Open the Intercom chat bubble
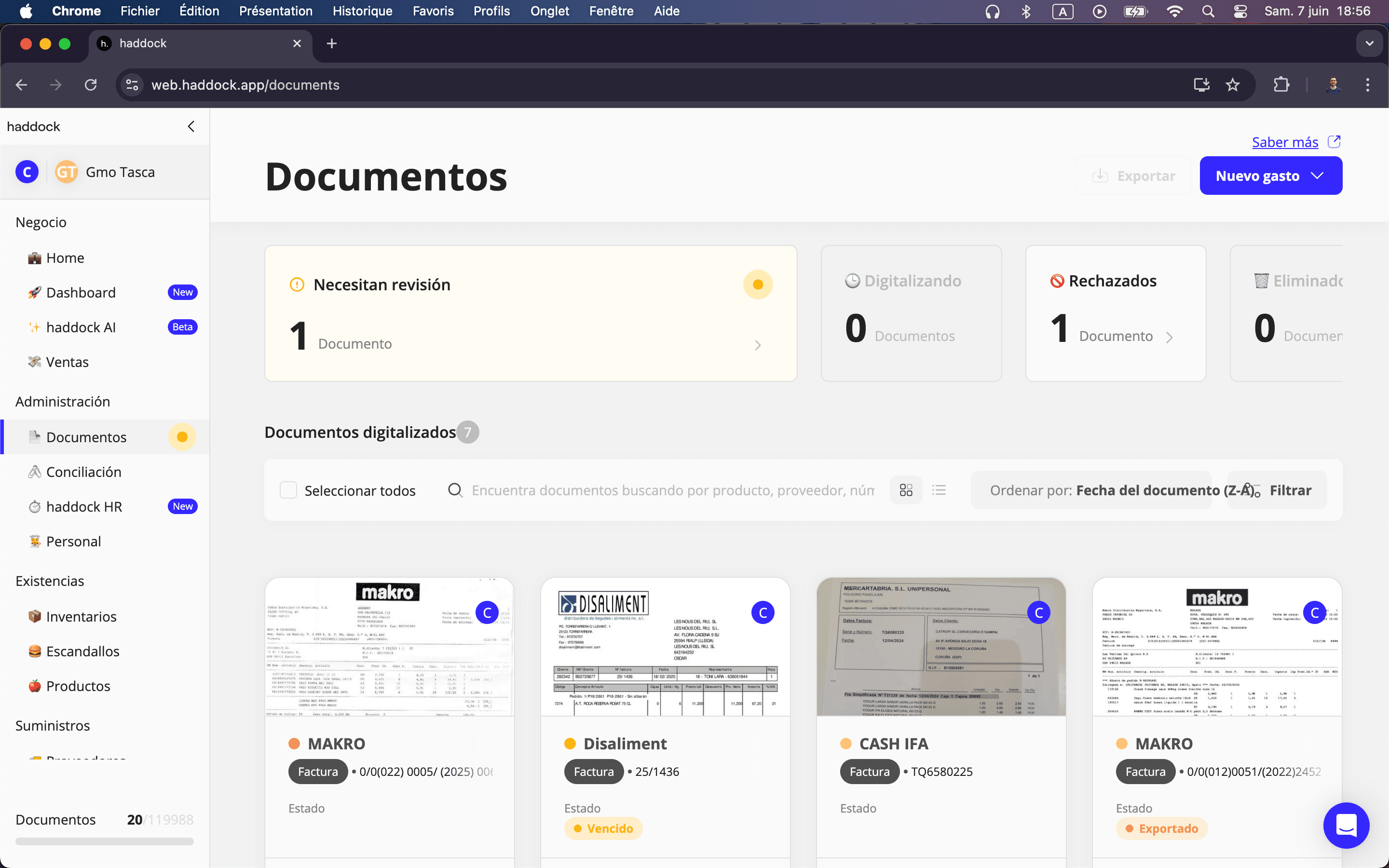Screen dimensions: 1389x868 [1346, 825]
